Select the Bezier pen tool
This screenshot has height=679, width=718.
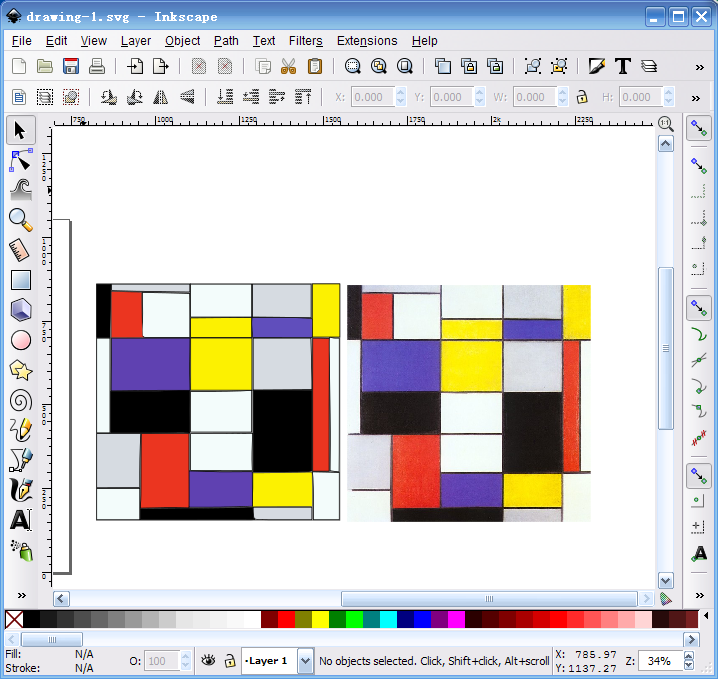coord(21,460)
